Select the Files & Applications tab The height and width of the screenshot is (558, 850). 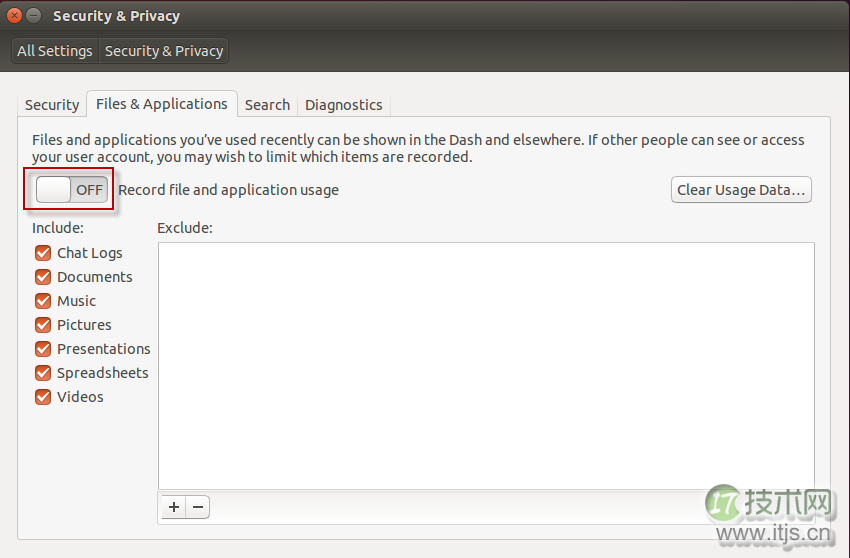(162, 104)
